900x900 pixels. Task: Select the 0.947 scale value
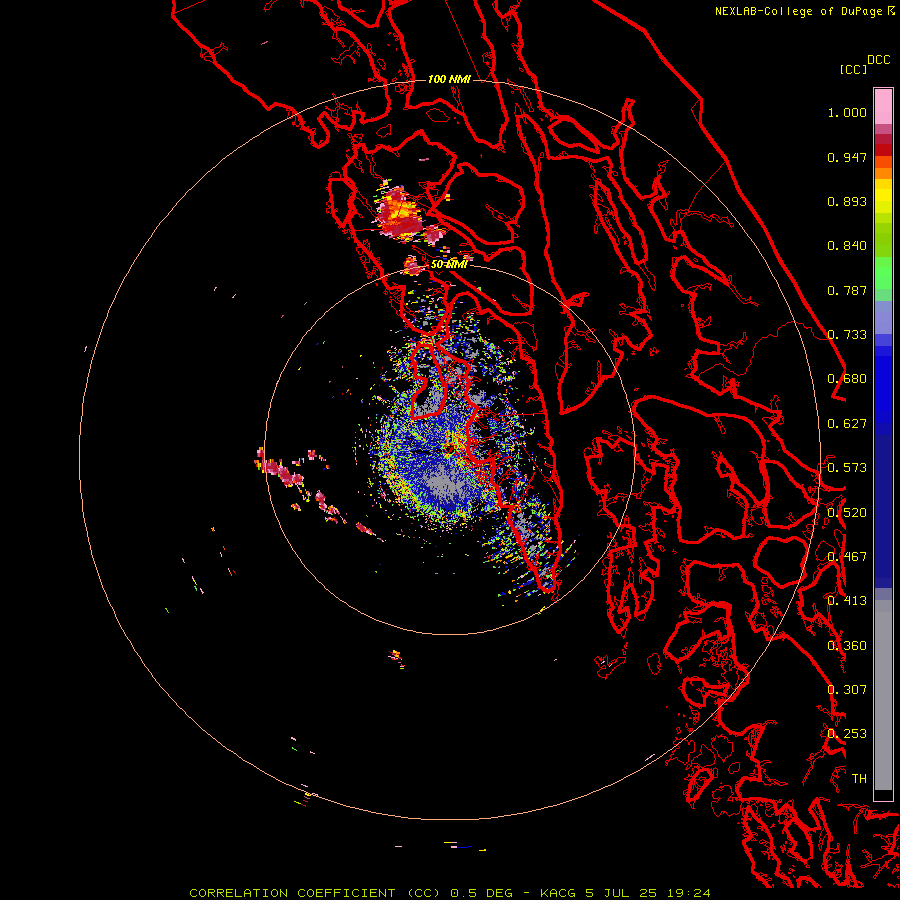pyautogui.click(x=847, y=157)
